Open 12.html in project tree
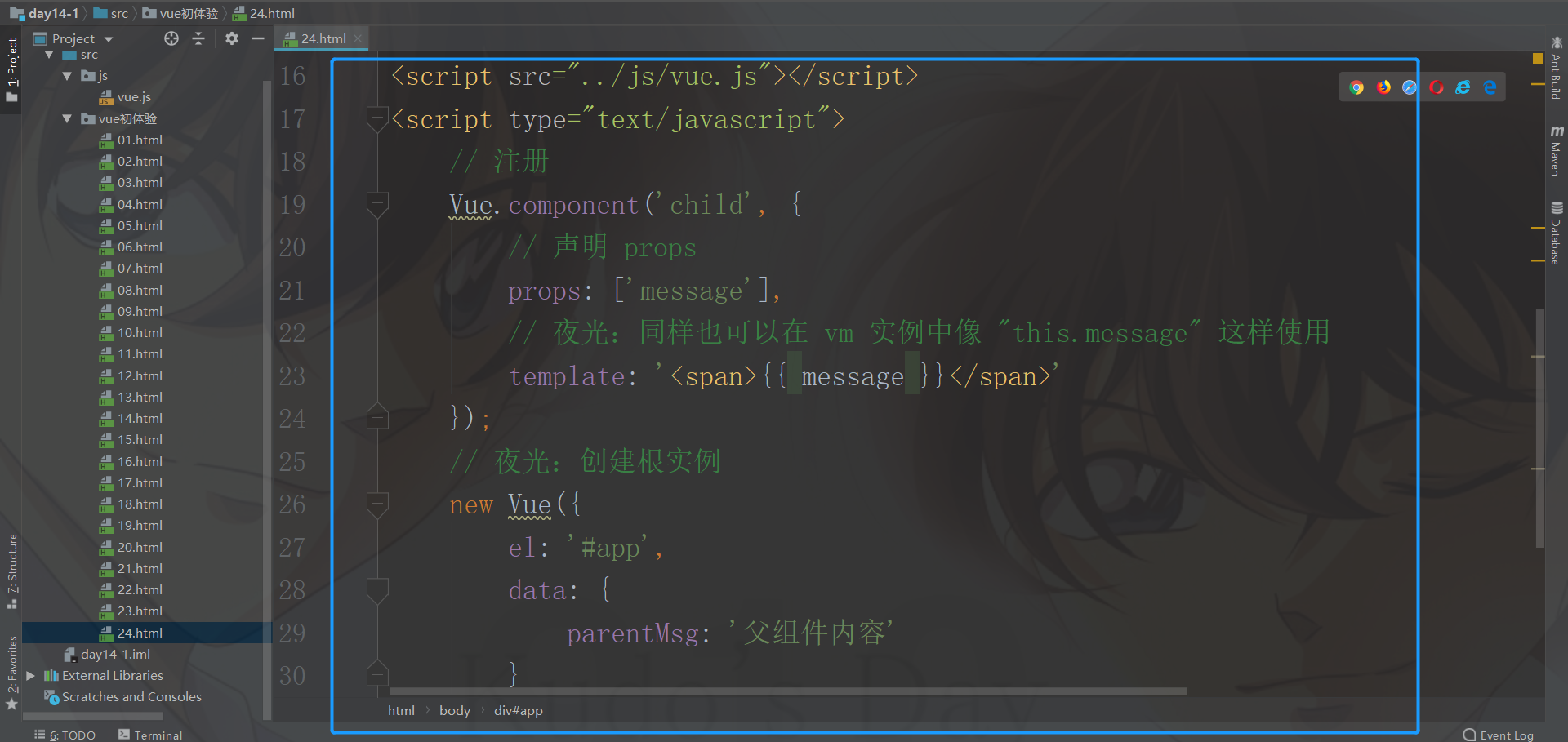Screen dimensions: 1568x742 pyautogui.click(x=131, y=375)
